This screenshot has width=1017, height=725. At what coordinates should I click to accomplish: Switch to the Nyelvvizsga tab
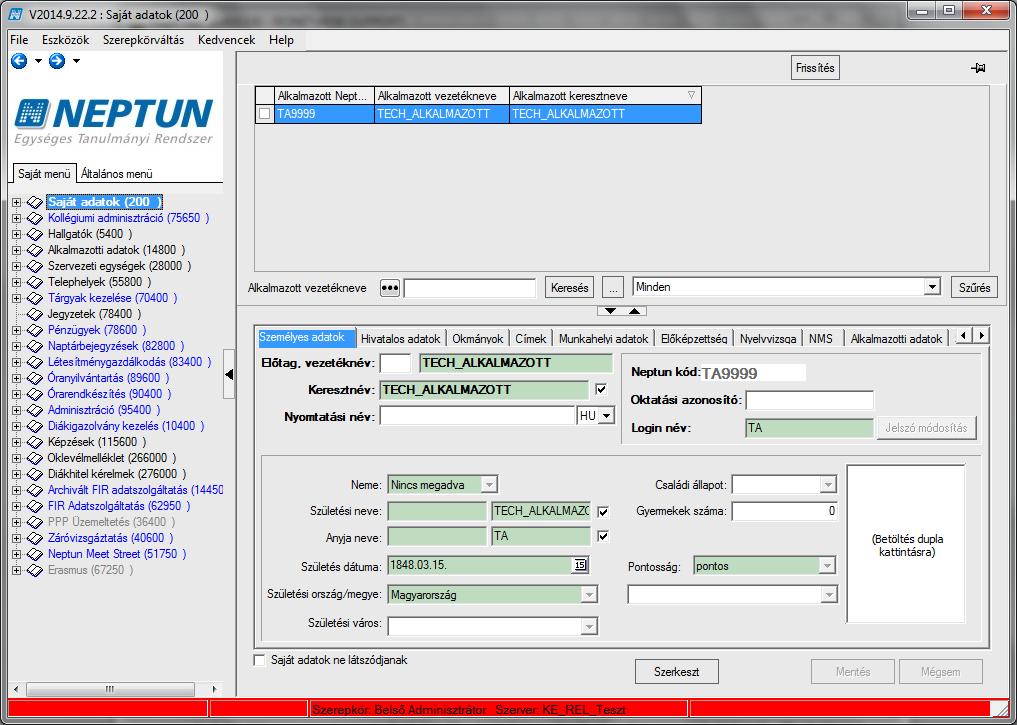tap(768, 339)
